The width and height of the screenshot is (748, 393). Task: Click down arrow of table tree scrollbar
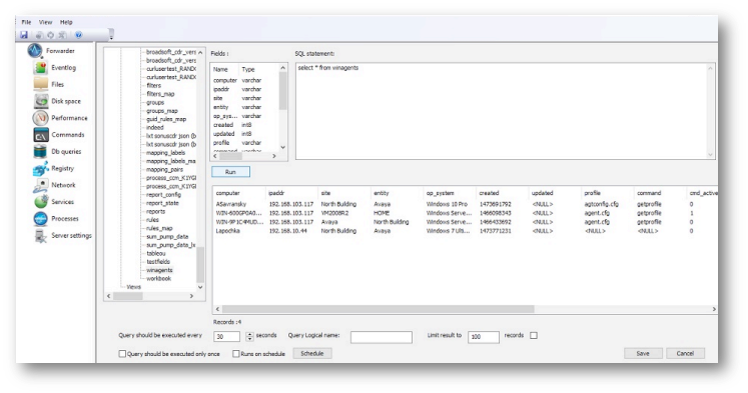pos(200,287)
